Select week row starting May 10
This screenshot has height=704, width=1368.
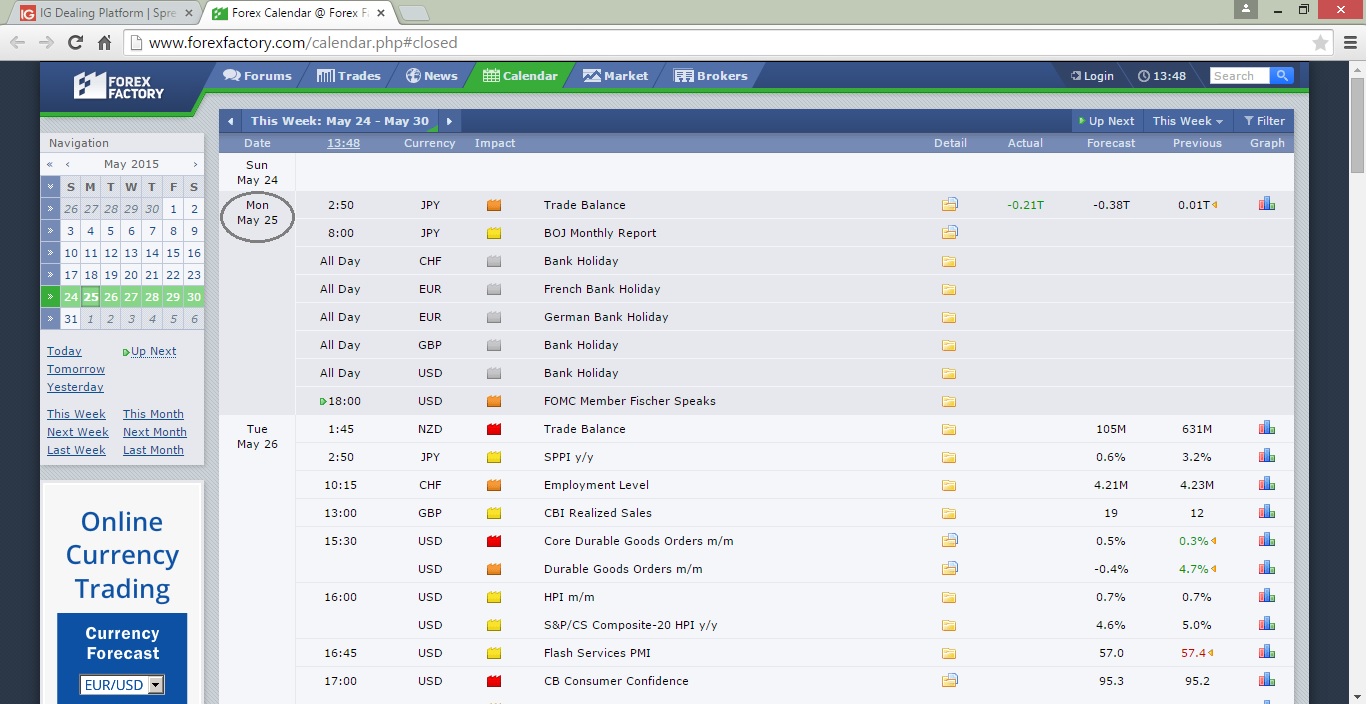[50, 253]
